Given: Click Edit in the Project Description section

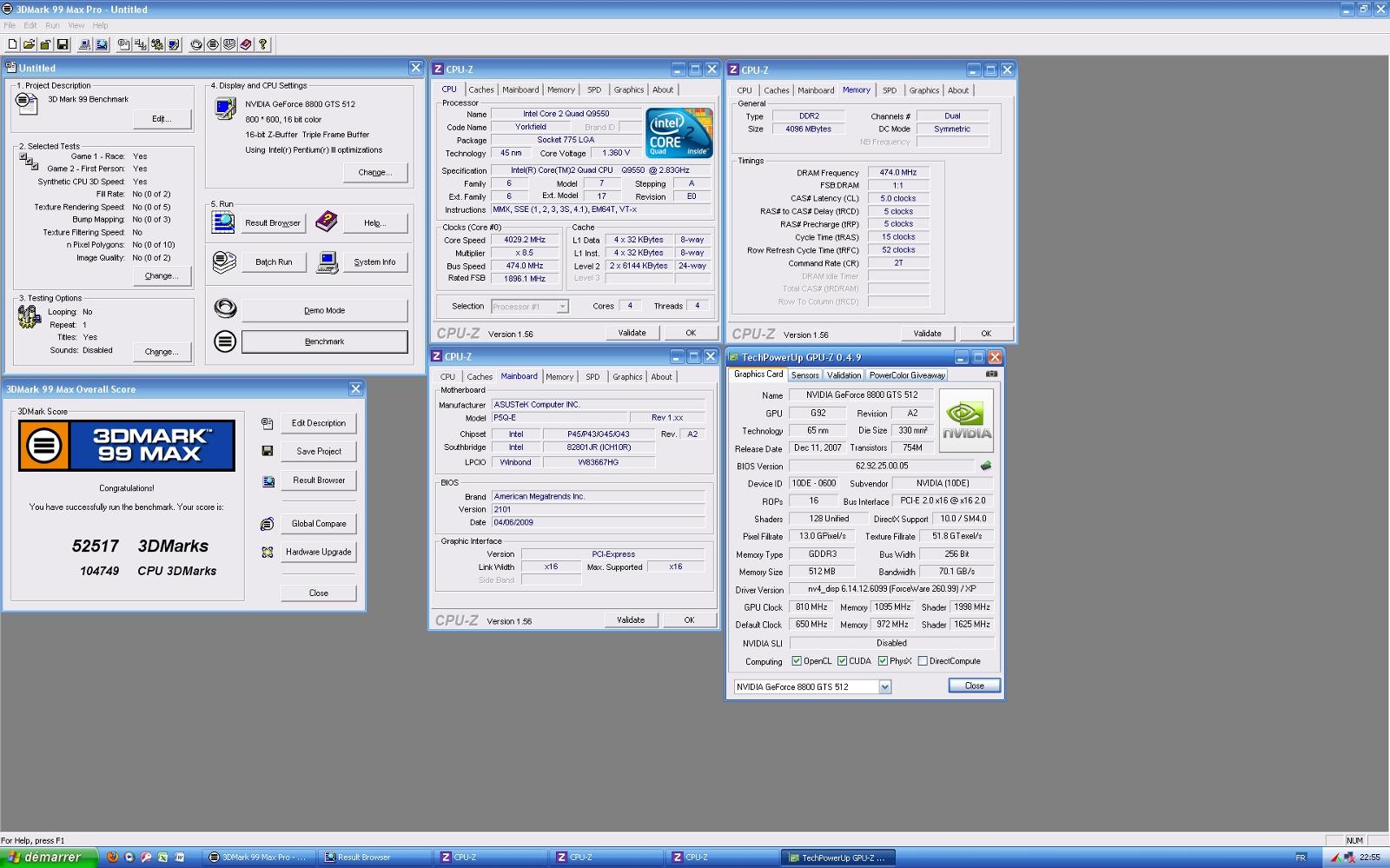Looking at the screenshot, I should pyautogui.click(x=162, y=119).
